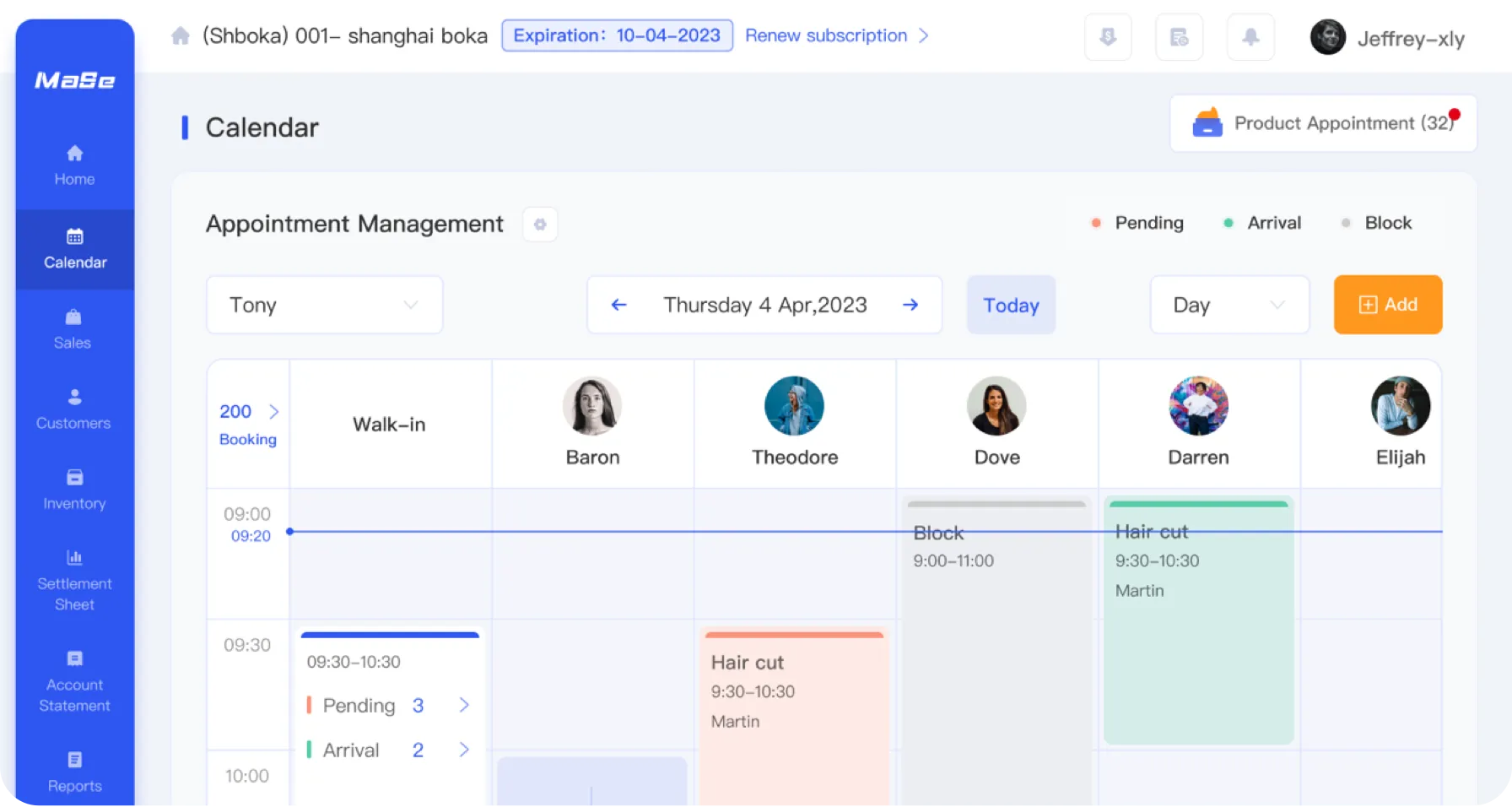Open Inventory from the left sidebar
This screenshot has width=1512, height=807.
pos(73,490)
